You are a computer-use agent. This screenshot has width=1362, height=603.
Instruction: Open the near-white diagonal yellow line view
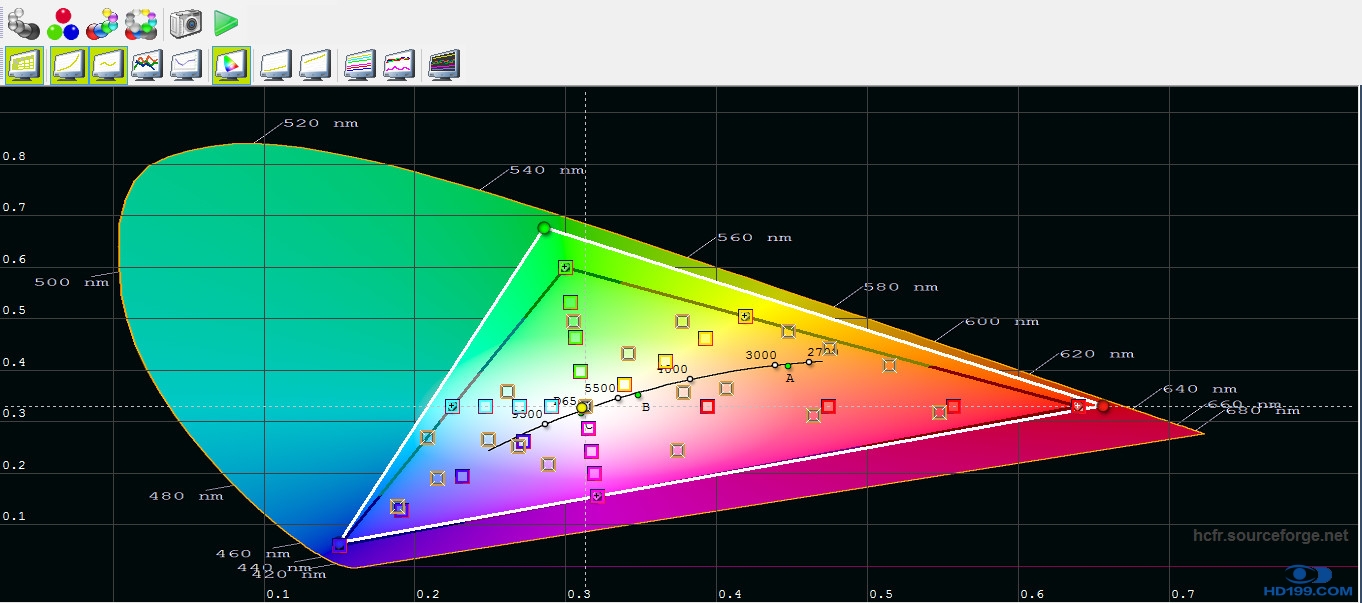tap(315, 65)
